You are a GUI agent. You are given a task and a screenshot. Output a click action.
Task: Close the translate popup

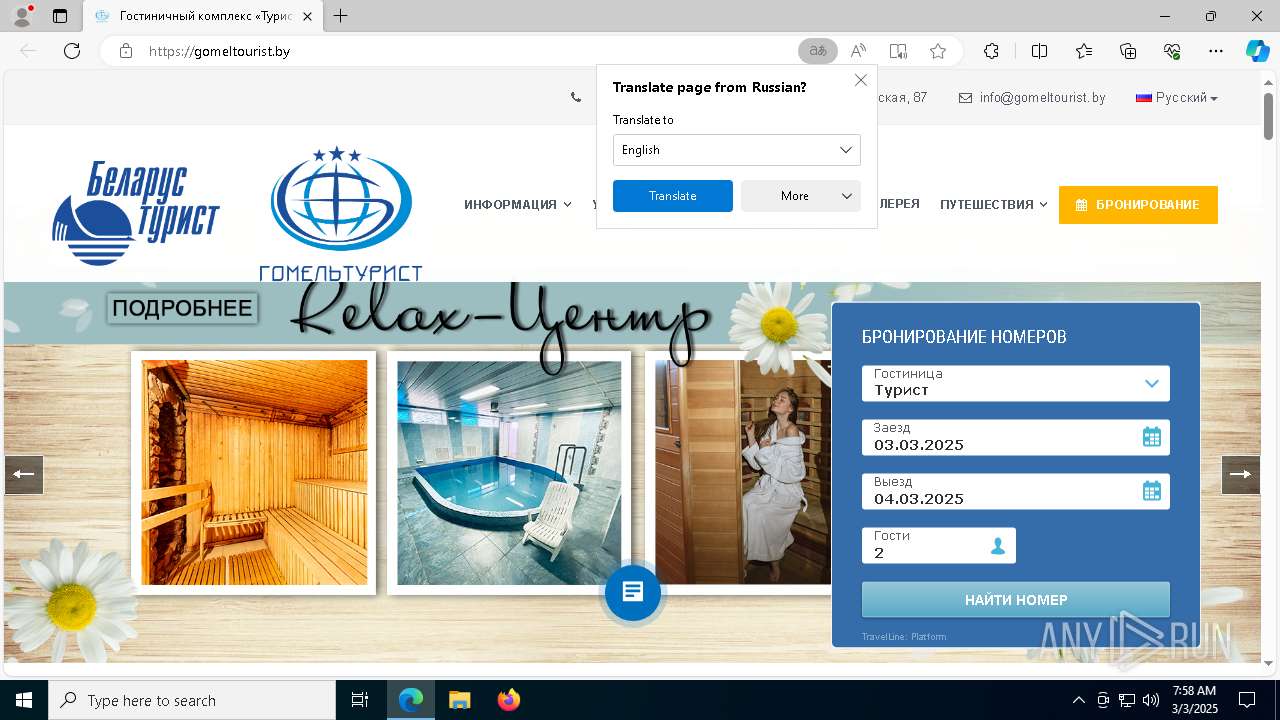[861, 80]
